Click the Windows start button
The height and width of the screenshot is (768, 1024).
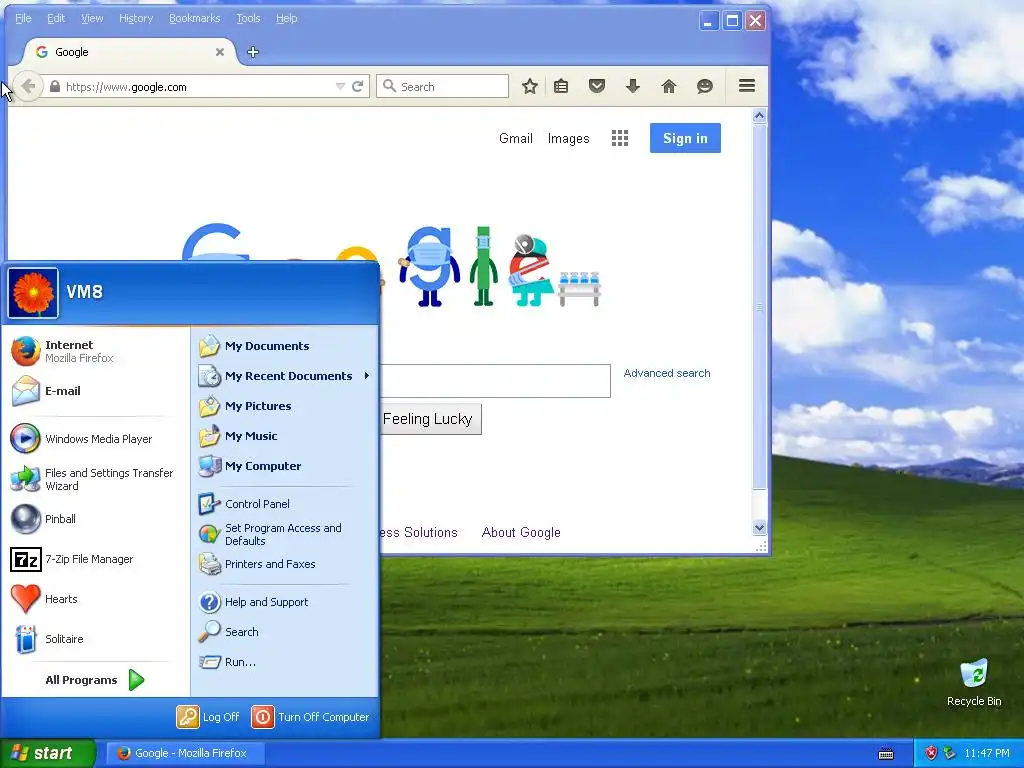(x=47, y=753)
